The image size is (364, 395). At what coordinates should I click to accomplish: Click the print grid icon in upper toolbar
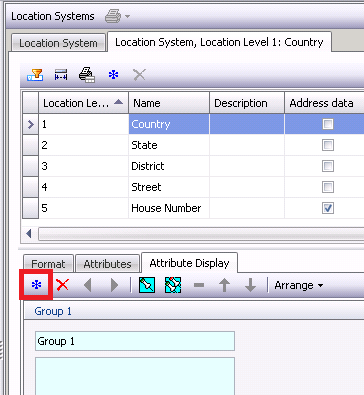(x=87, y=75)
